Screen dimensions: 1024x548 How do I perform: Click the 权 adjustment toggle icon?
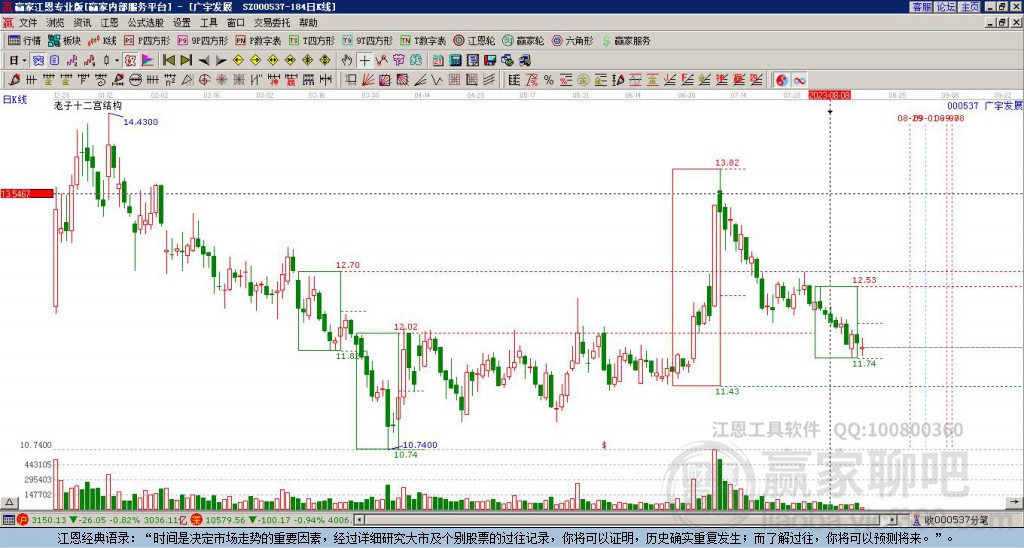coord(130,60)
